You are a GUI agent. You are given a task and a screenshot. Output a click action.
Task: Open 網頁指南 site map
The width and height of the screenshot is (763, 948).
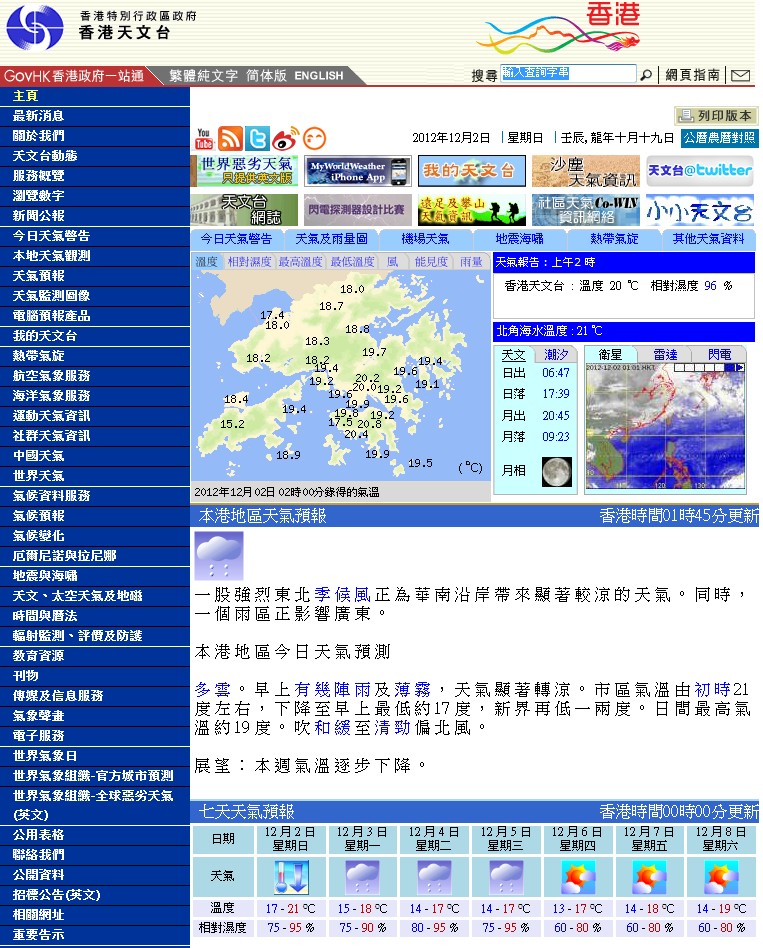pyautogui.click(x=692, y=75)
